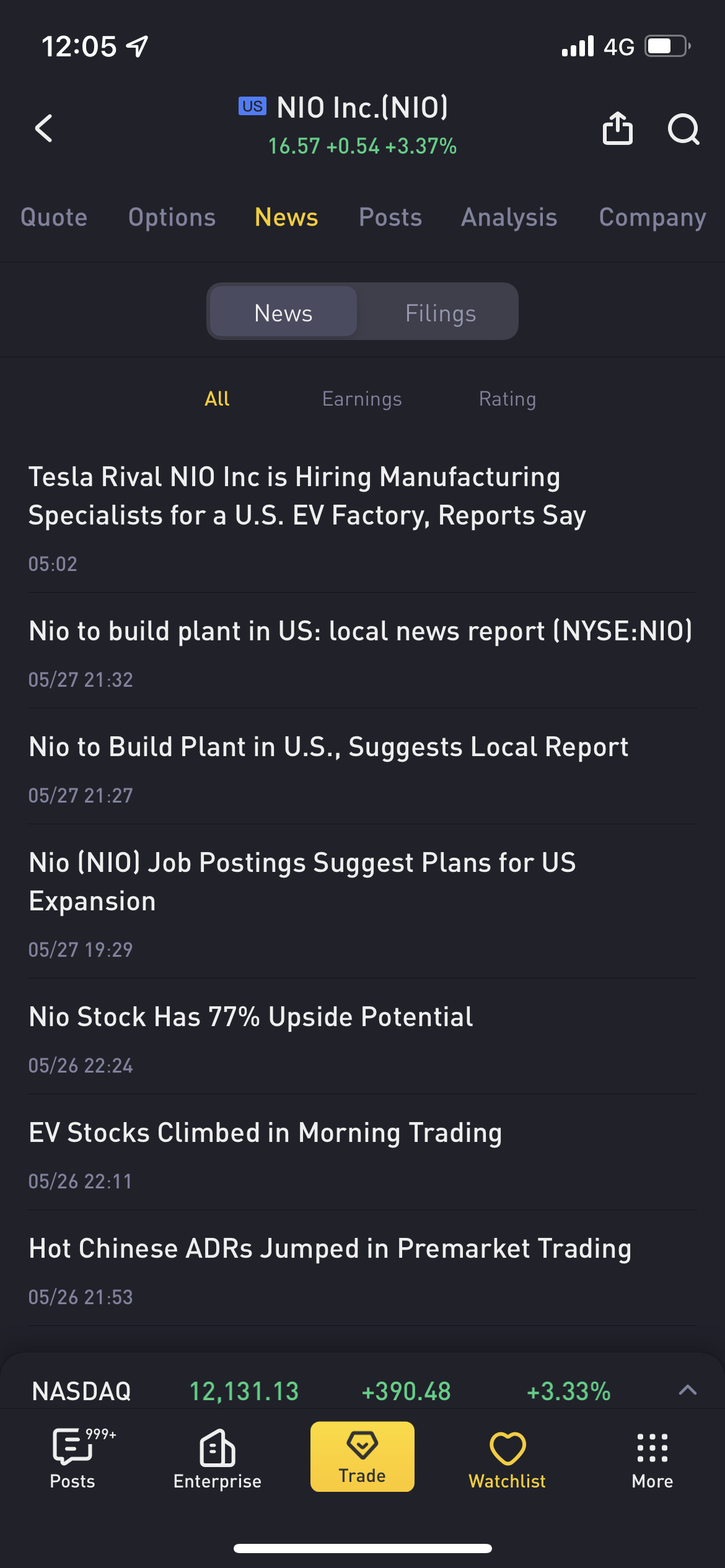
Task: Expand the NASDAQ index bar chevron
Action: (688, 1390)
